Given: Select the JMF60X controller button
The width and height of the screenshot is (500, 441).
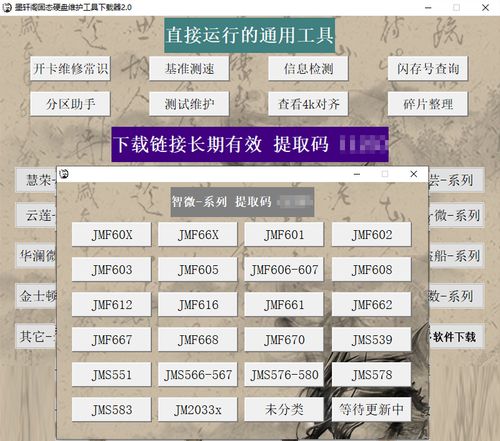Looking at the screenshot, I should coord(111,235).
